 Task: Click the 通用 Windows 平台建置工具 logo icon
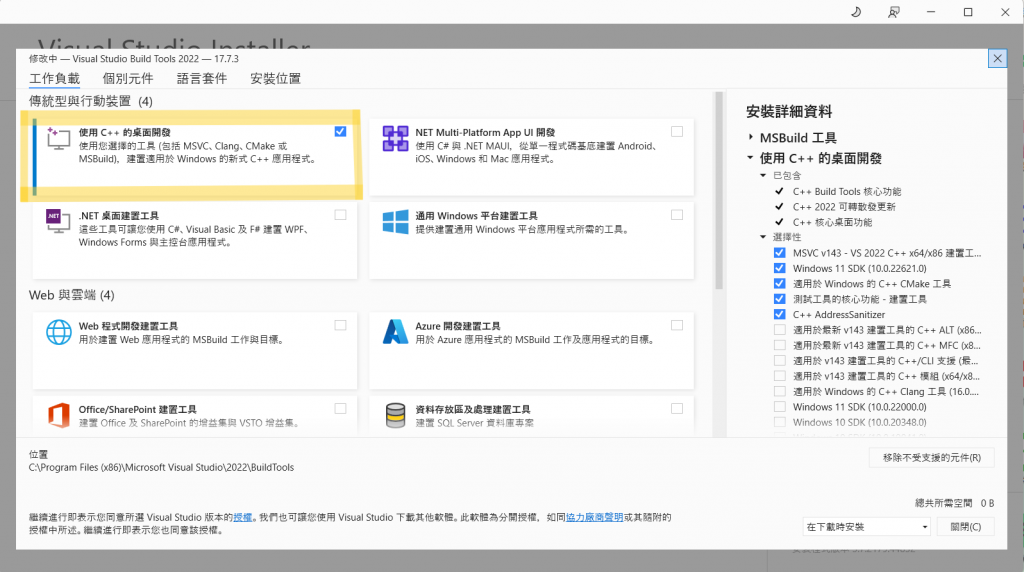[395, 222]
